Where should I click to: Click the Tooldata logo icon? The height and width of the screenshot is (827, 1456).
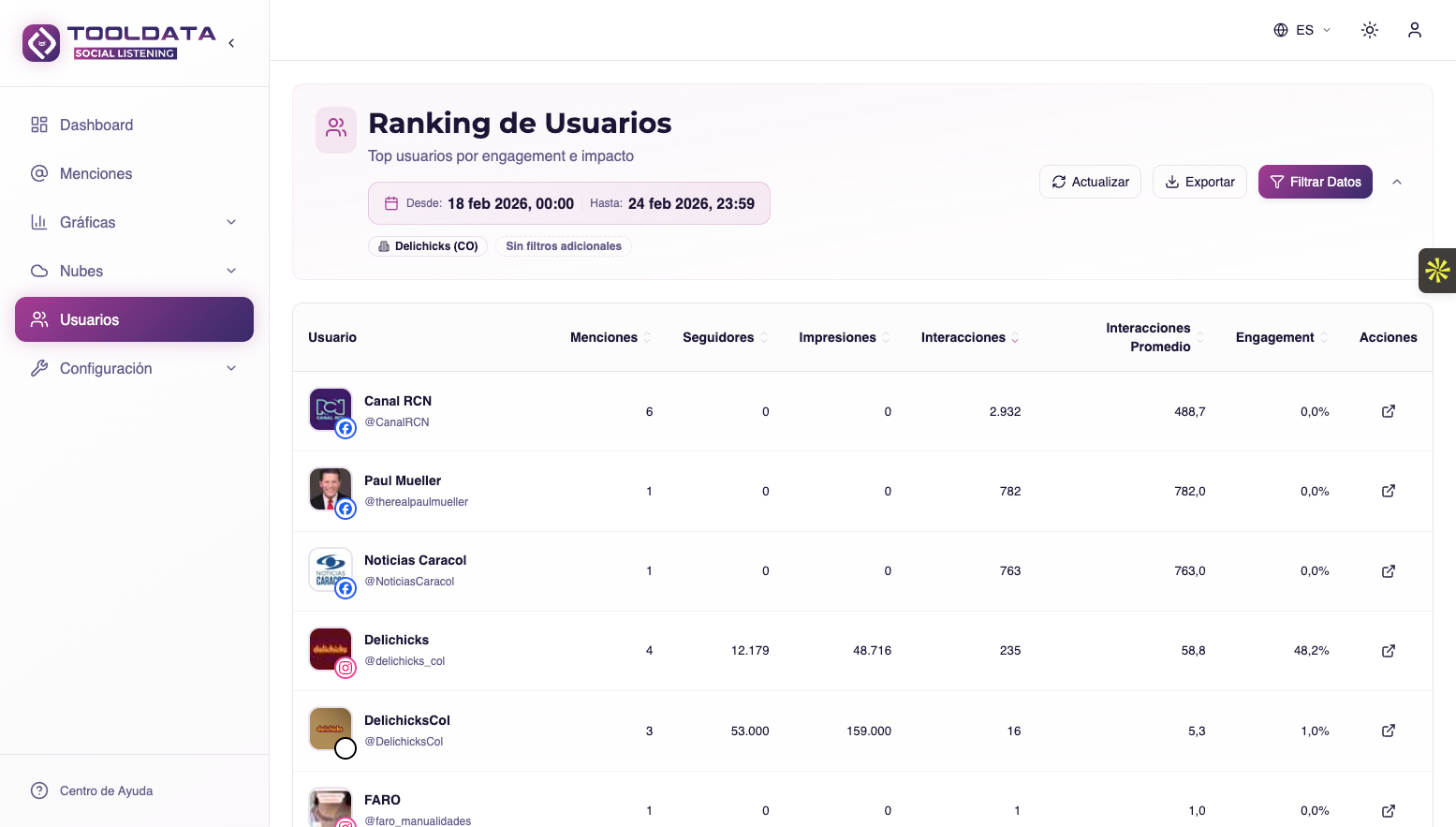tap(41, 43)
